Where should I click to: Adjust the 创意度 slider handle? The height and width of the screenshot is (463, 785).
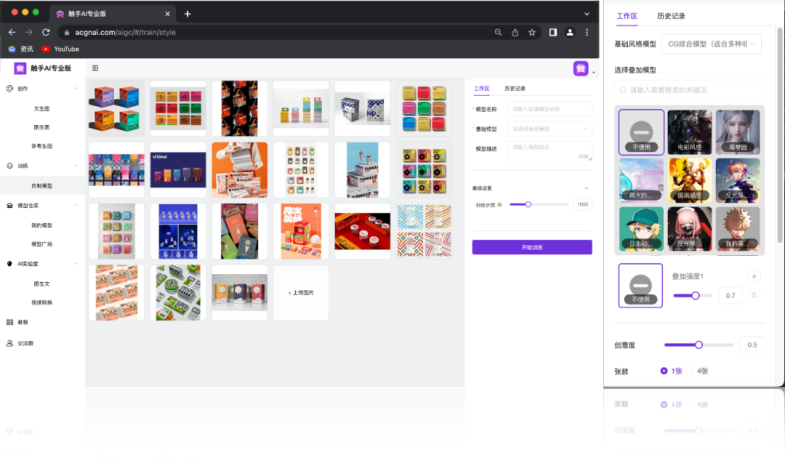[x=699, y=345]
